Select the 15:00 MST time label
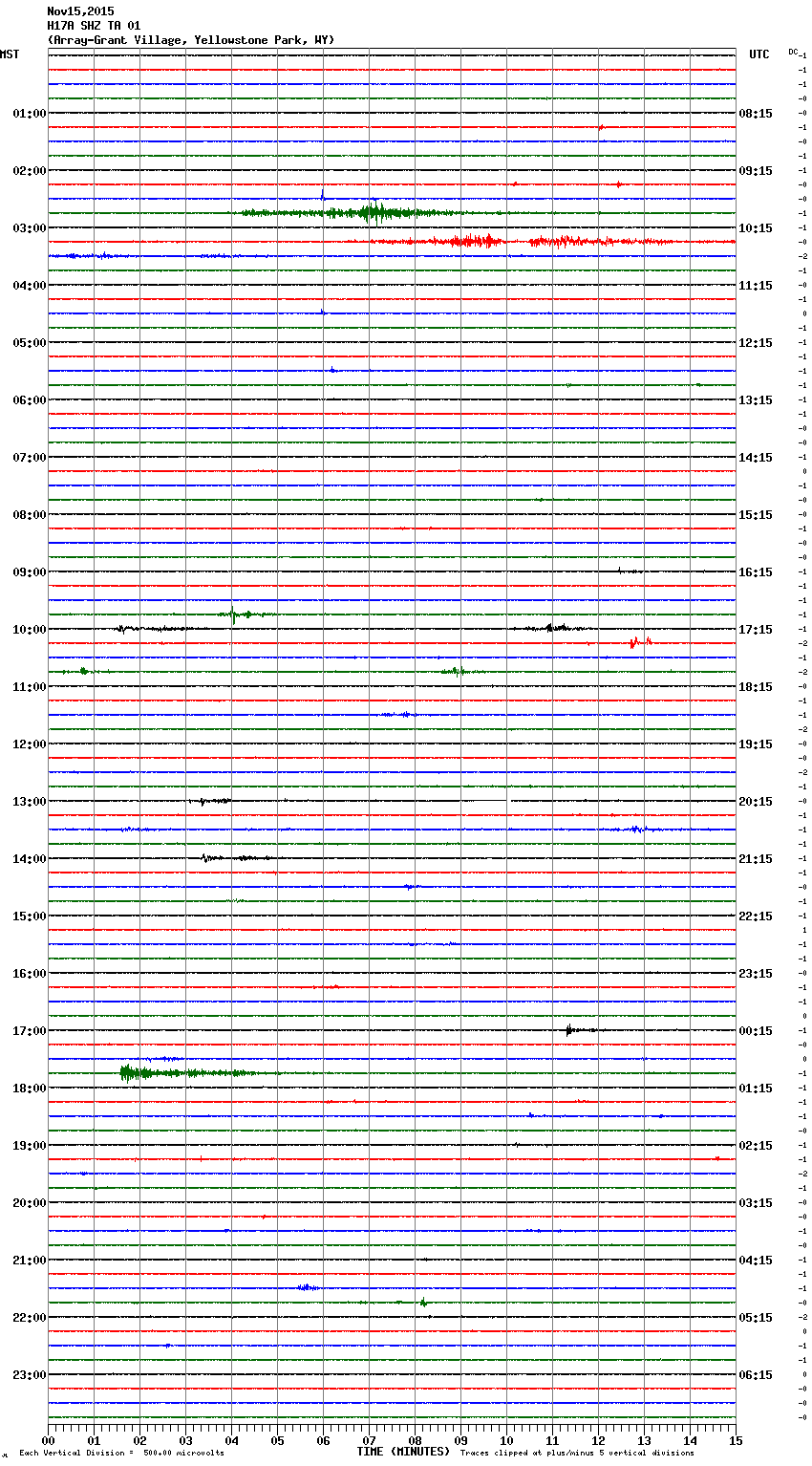The width and height of the screenshot is (812, 1466). click(30, 916)
